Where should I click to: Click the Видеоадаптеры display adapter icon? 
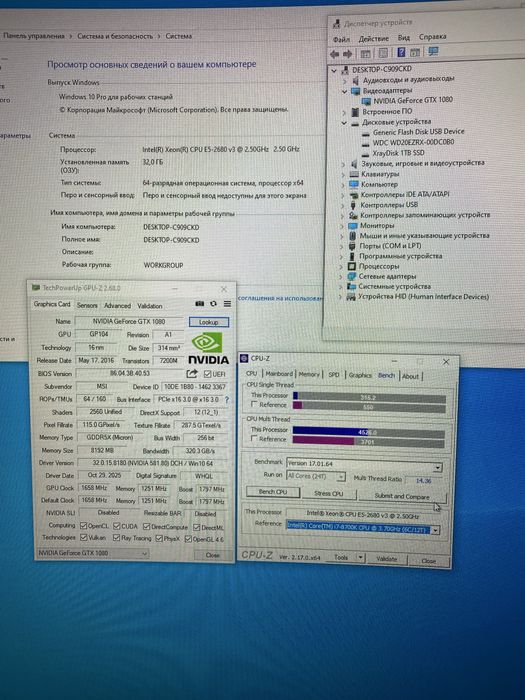tap(355, 91)
